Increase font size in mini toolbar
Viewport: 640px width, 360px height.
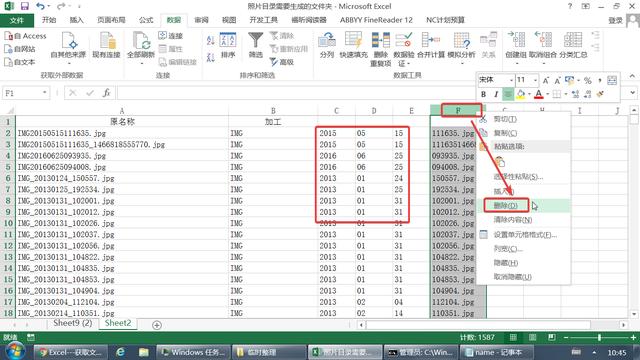coord(546,80)
